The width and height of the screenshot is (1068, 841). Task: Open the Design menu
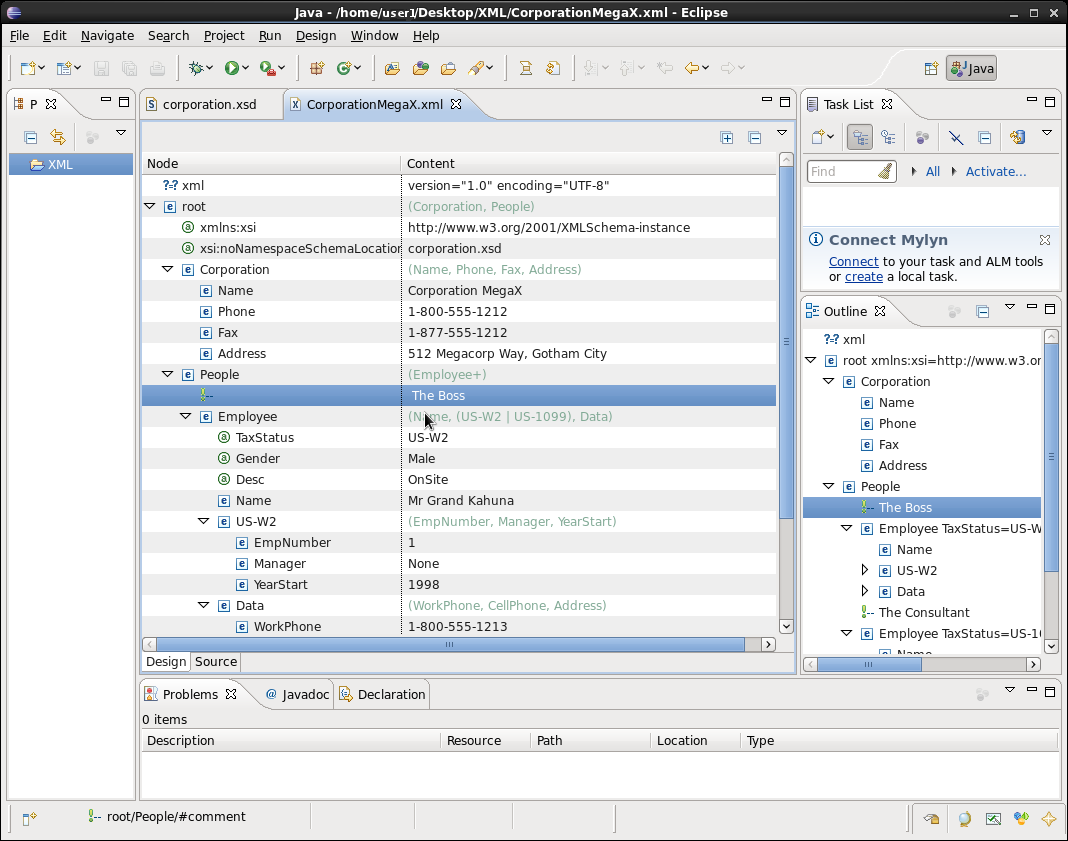pyautogui.click(x=316, y=35)
